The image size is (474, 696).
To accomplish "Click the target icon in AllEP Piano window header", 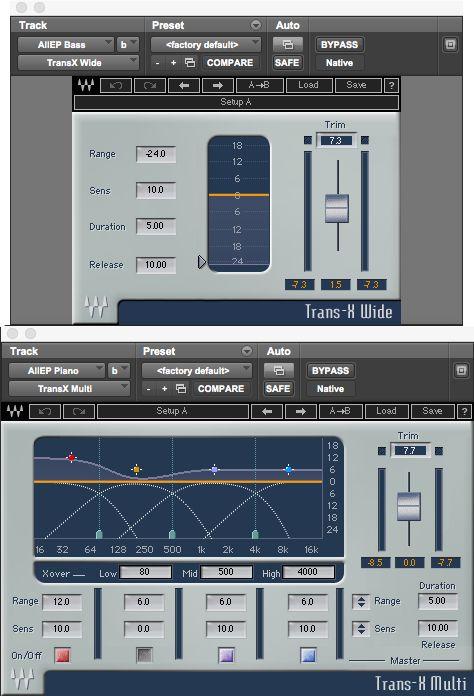I will pos(461,371).
